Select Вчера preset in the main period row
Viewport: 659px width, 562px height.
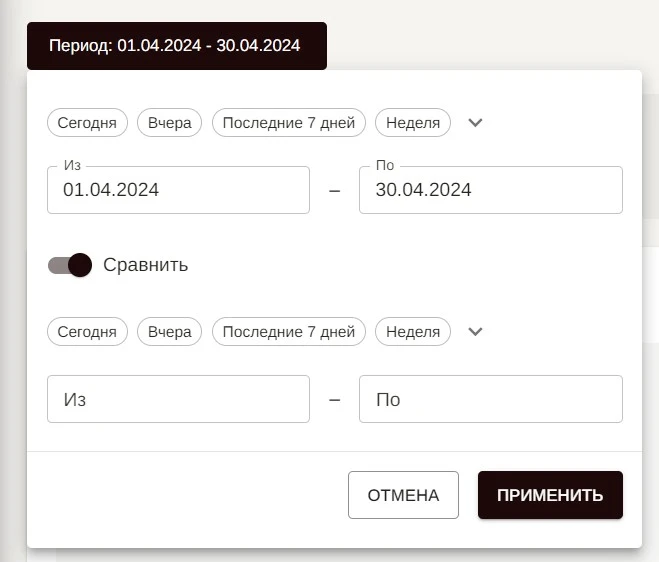169,123
